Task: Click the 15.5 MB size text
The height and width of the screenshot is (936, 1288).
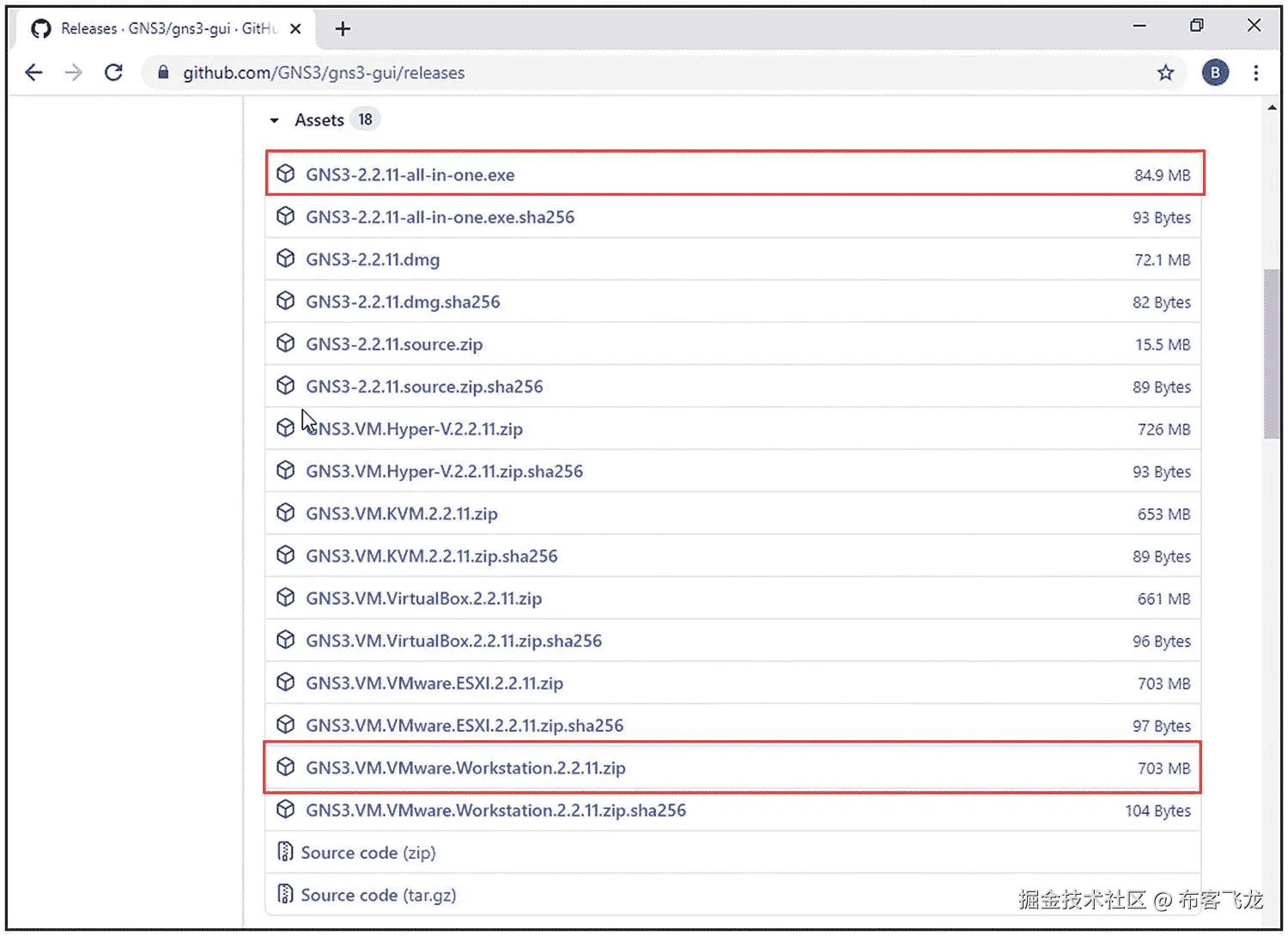Action: pyautogui.click(x=1162, y=344)
